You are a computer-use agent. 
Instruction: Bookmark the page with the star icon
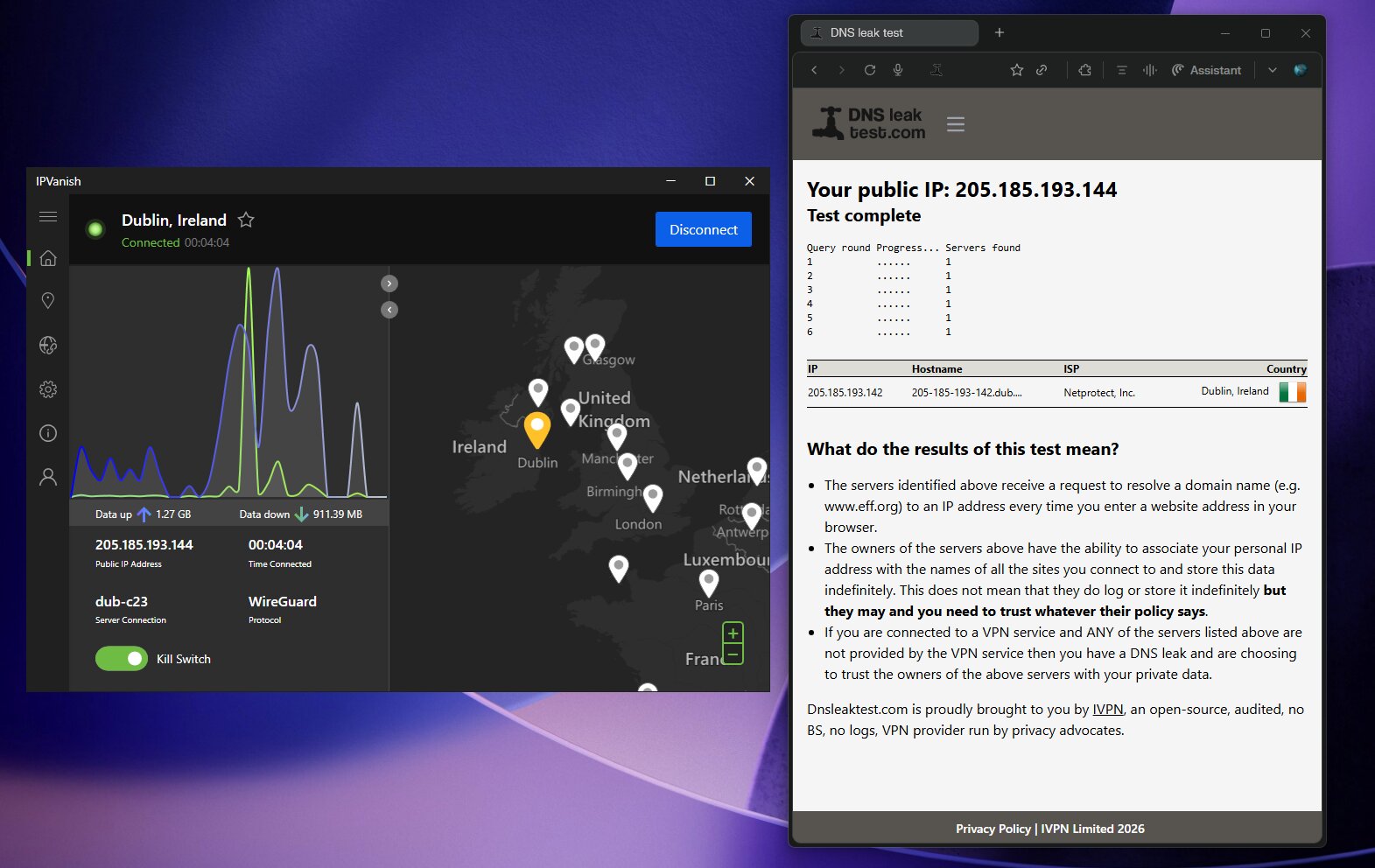1017,70
